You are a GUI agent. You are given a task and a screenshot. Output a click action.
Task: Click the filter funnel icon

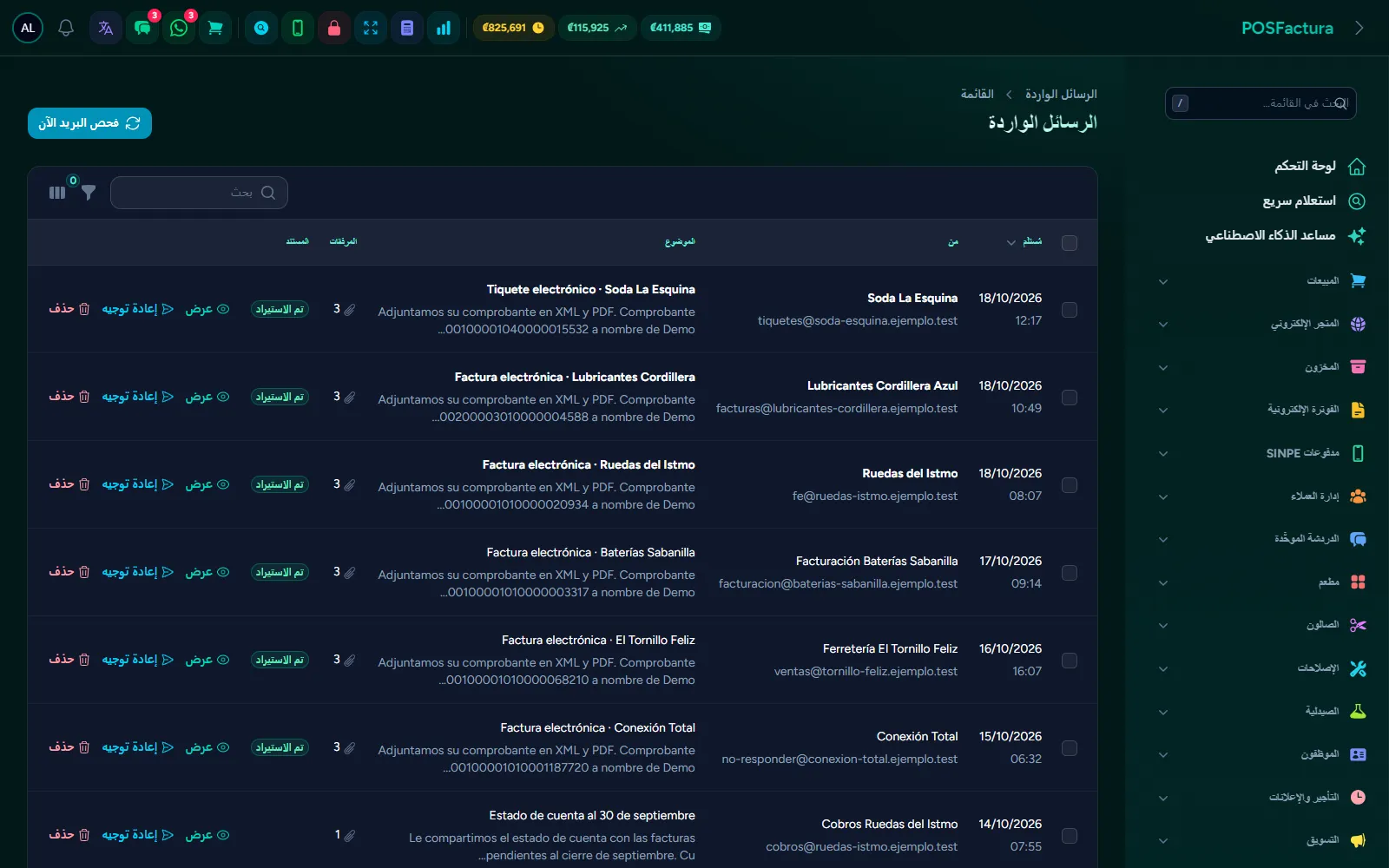coord(89,192)
